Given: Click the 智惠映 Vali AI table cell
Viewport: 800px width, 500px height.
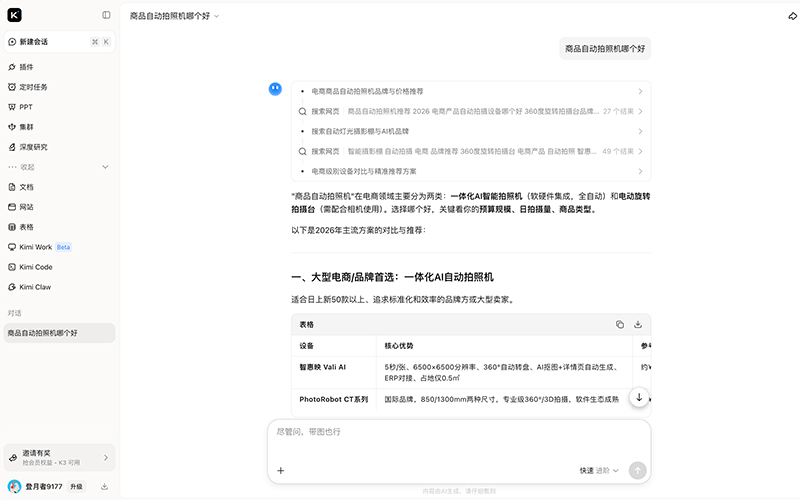Looking at the screenshot, I should click(334, 372).
